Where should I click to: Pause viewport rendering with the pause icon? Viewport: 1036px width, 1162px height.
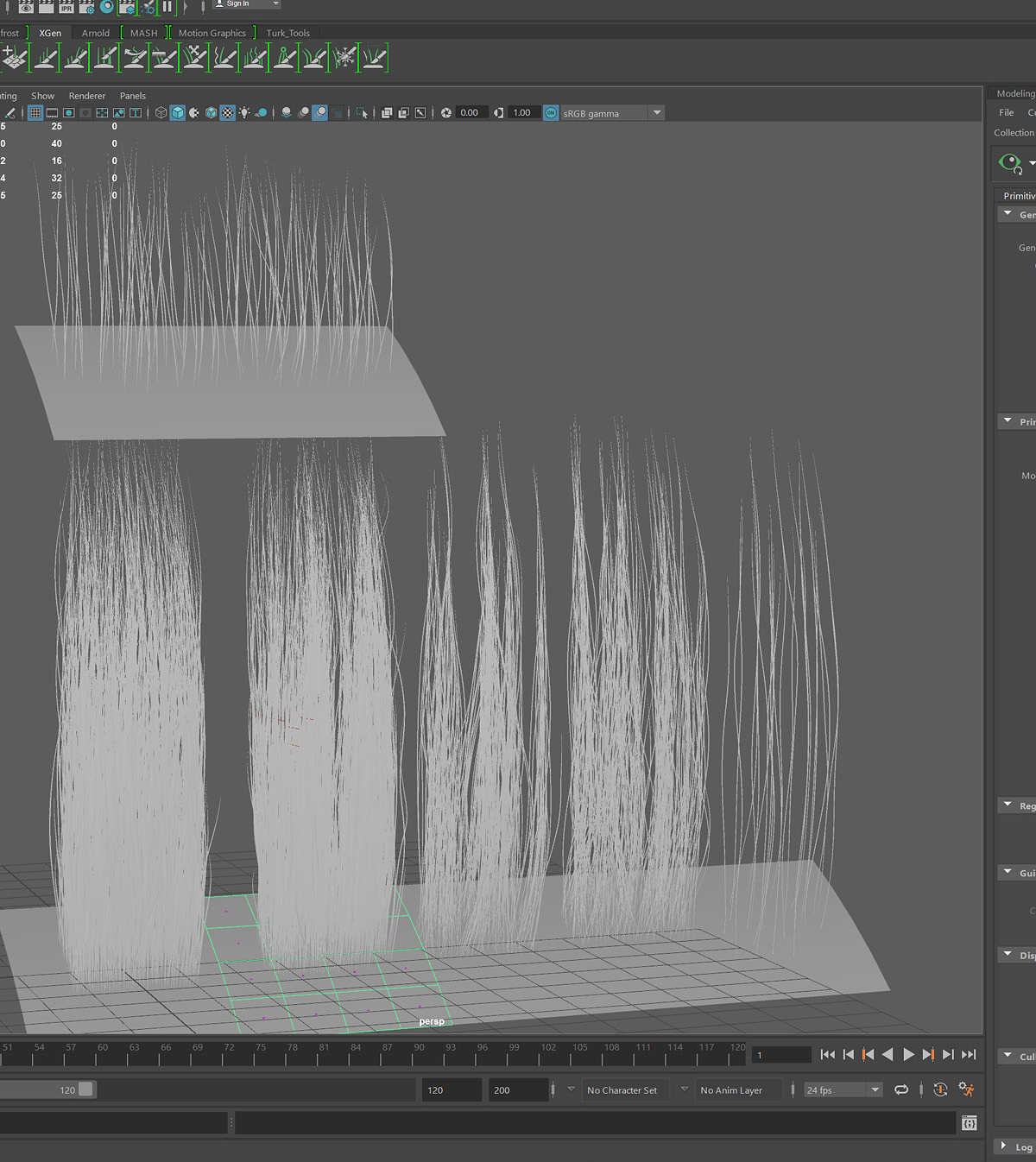[167, 6]
